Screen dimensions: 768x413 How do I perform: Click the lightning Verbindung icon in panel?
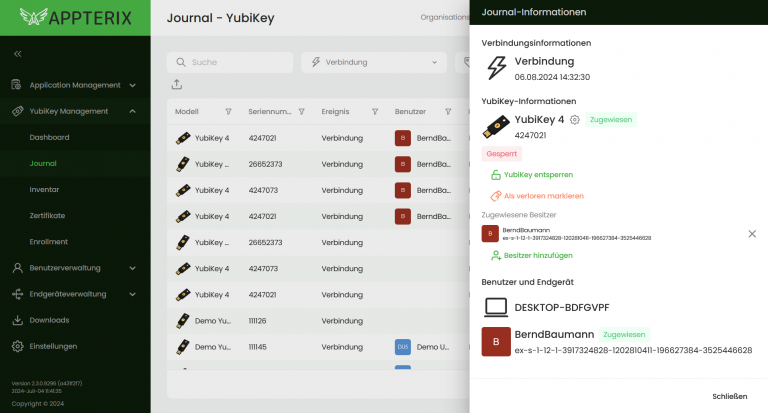(x=496, y=68)
